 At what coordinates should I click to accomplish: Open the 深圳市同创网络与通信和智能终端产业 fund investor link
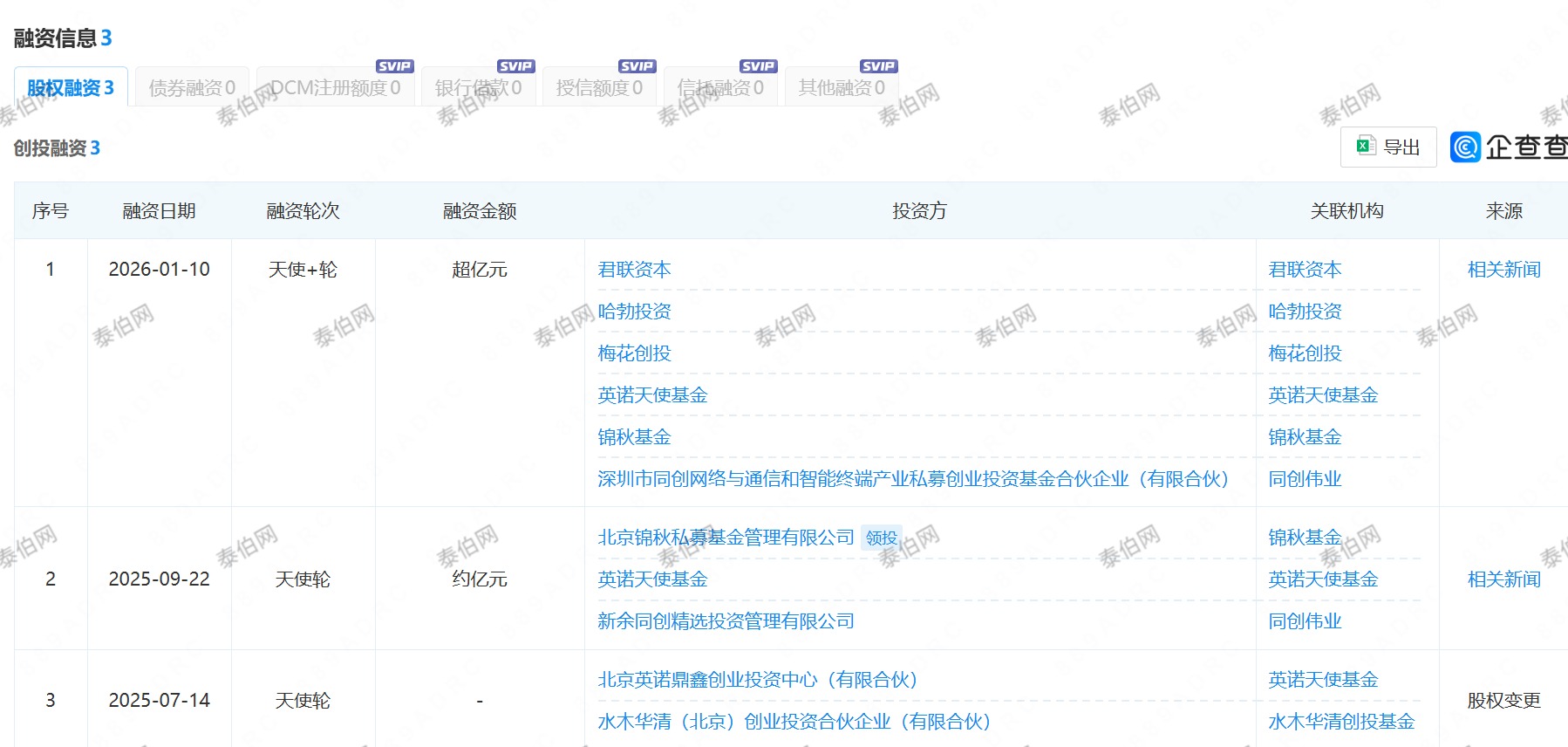click(x=913, y=479)
